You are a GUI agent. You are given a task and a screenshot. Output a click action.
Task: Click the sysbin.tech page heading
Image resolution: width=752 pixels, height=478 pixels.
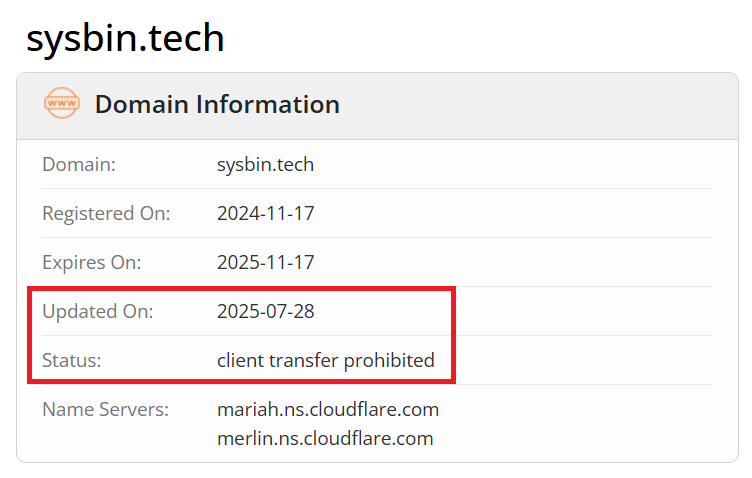(x=125, y=38)
